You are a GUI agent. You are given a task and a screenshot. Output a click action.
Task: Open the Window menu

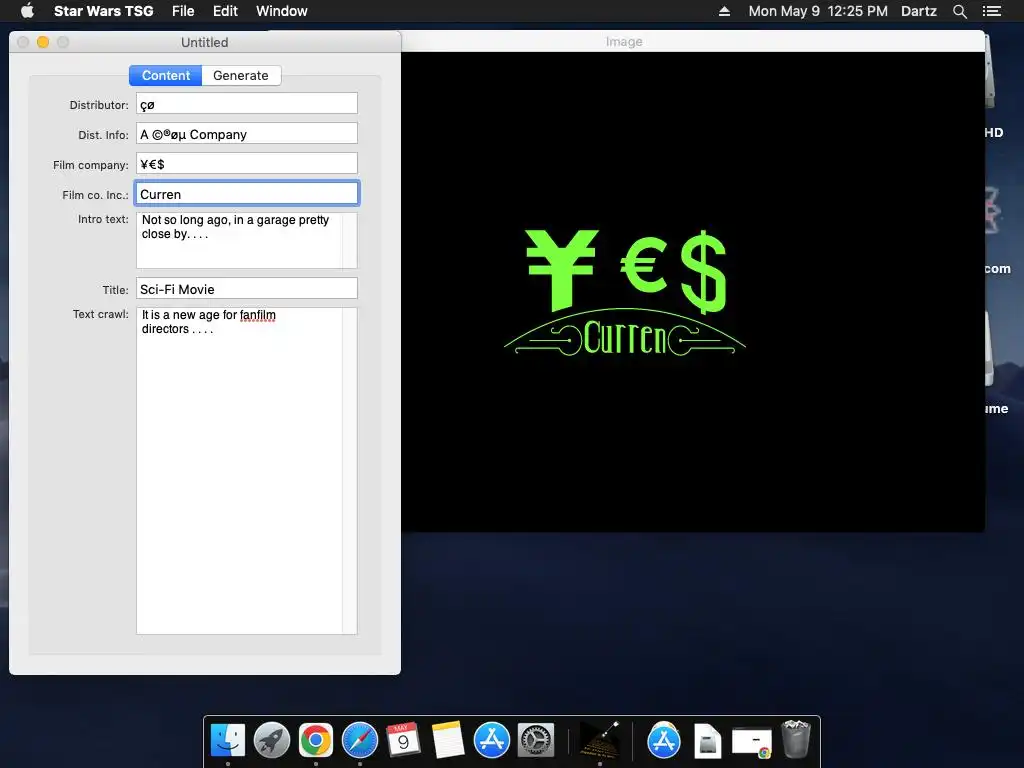tap(281, 11)
